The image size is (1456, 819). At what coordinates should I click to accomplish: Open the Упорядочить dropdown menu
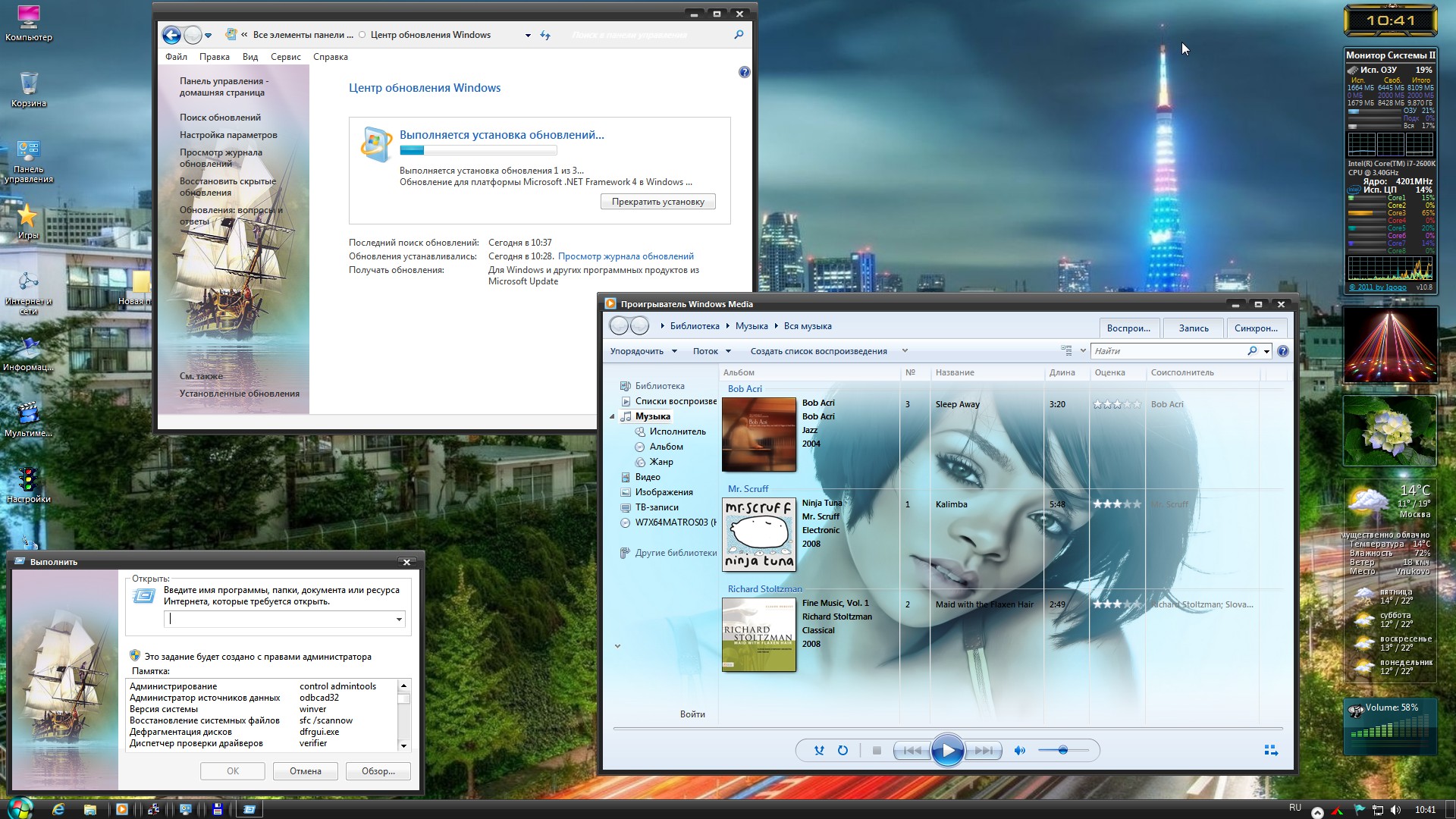(643, 351)
